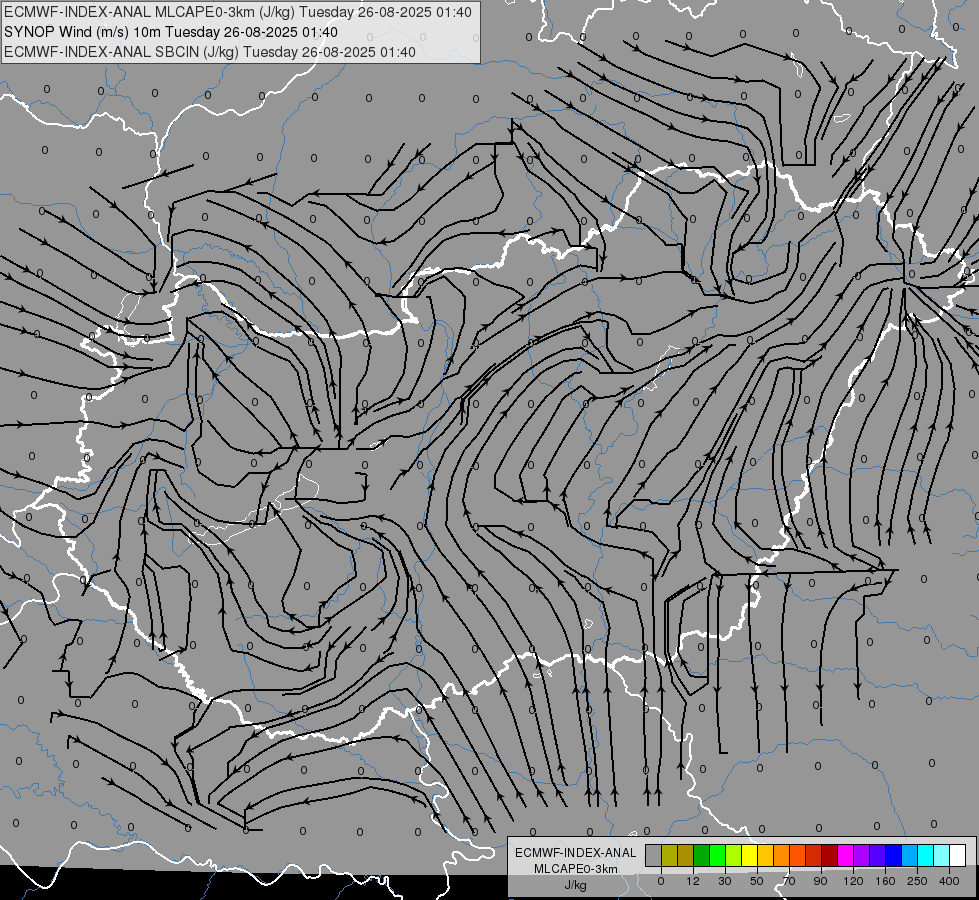Screen dimensions: 979x900
Task: Click the olive-yellow legend swatch
Action: [669, 856]
